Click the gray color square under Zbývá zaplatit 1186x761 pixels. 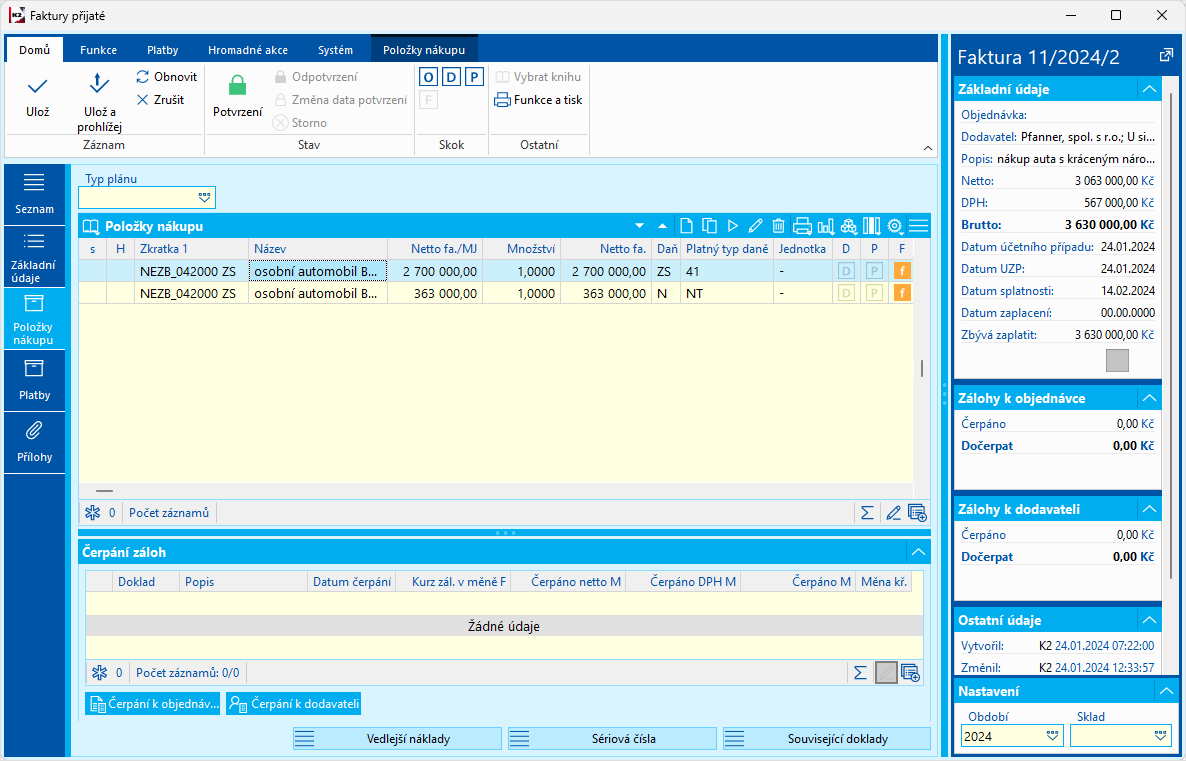(1117, 360)
